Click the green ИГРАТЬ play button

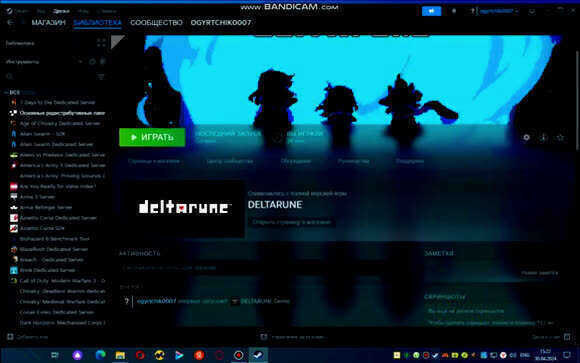[152, 137]
